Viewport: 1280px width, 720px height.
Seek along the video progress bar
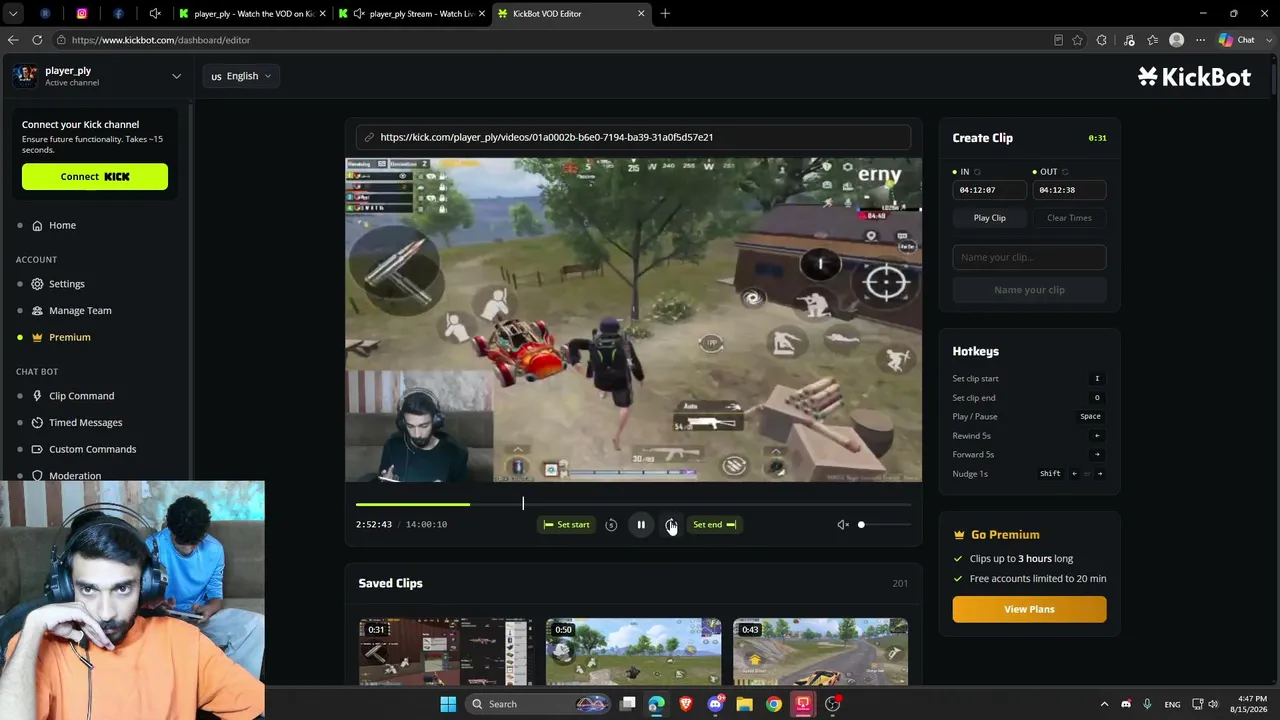633,504
